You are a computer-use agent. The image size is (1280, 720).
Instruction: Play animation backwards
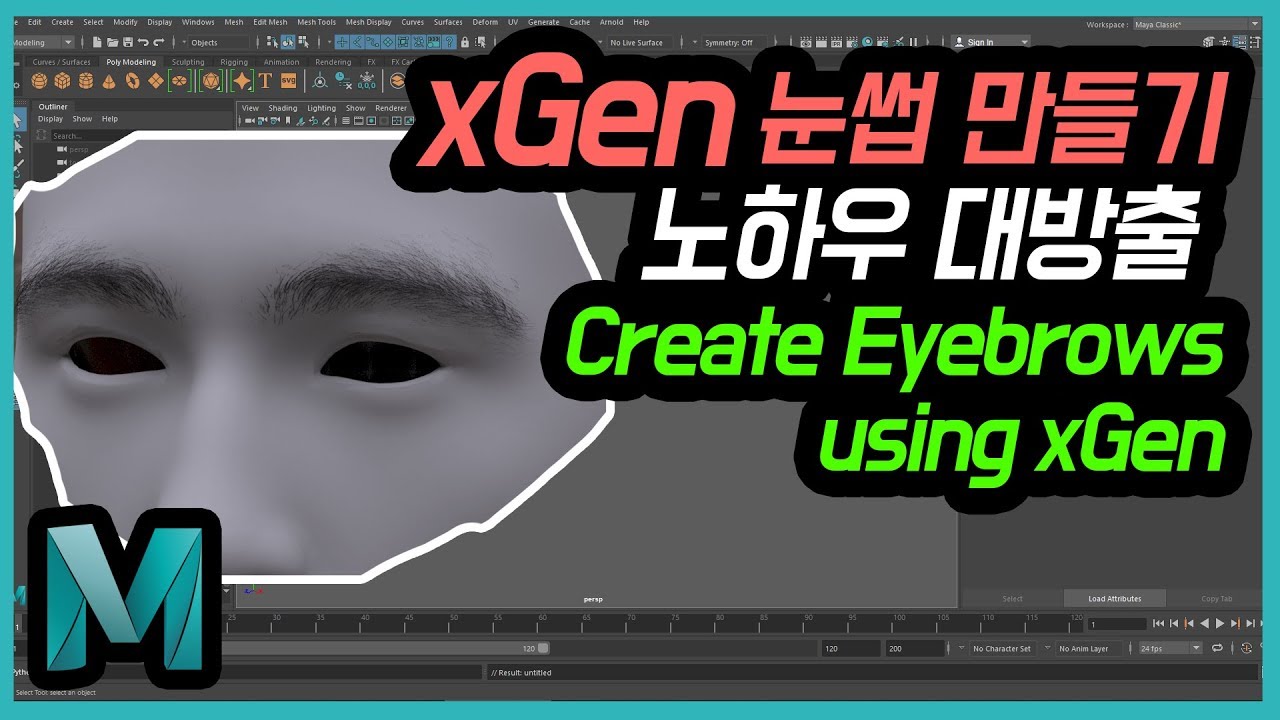click(1204, 623)
